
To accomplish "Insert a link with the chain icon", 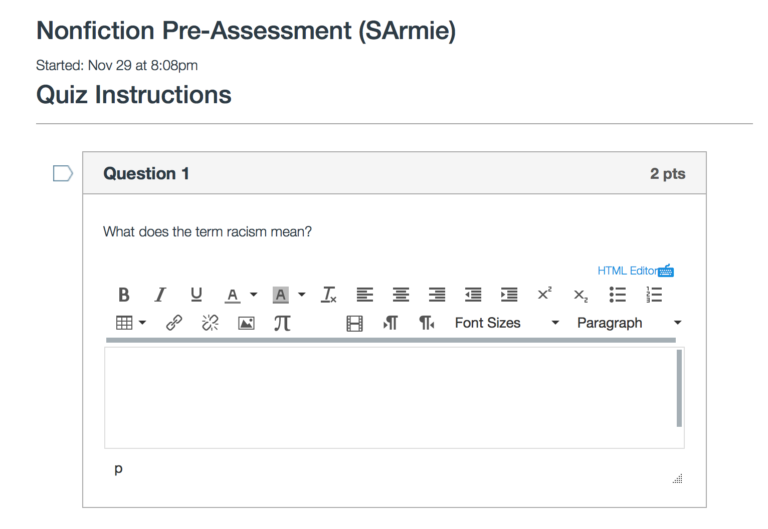I will [174, 323].
